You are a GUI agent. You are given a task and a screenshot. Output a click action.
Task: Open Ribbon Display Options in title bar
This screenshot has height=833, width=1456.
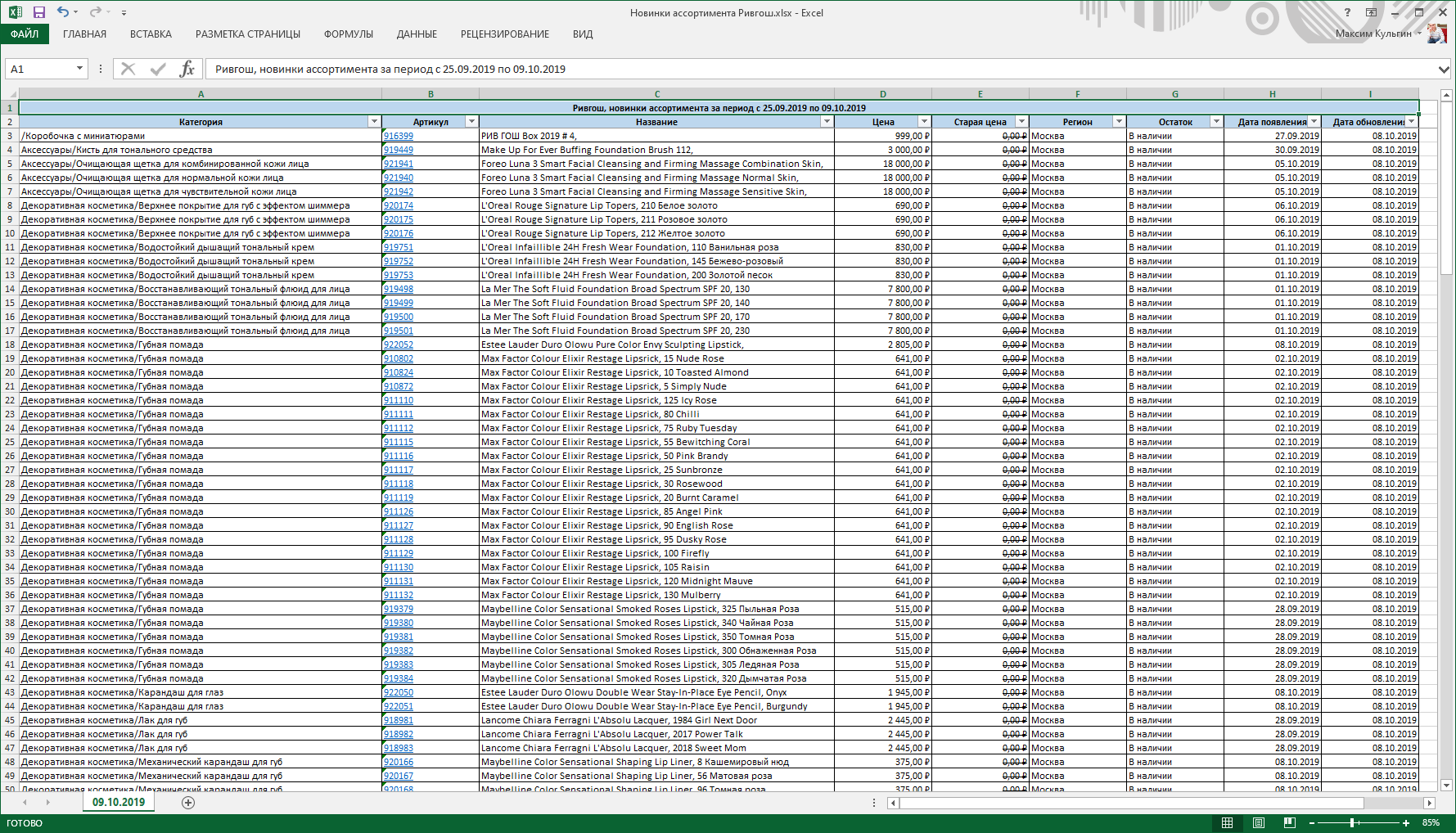click(x=1371, y=12)
